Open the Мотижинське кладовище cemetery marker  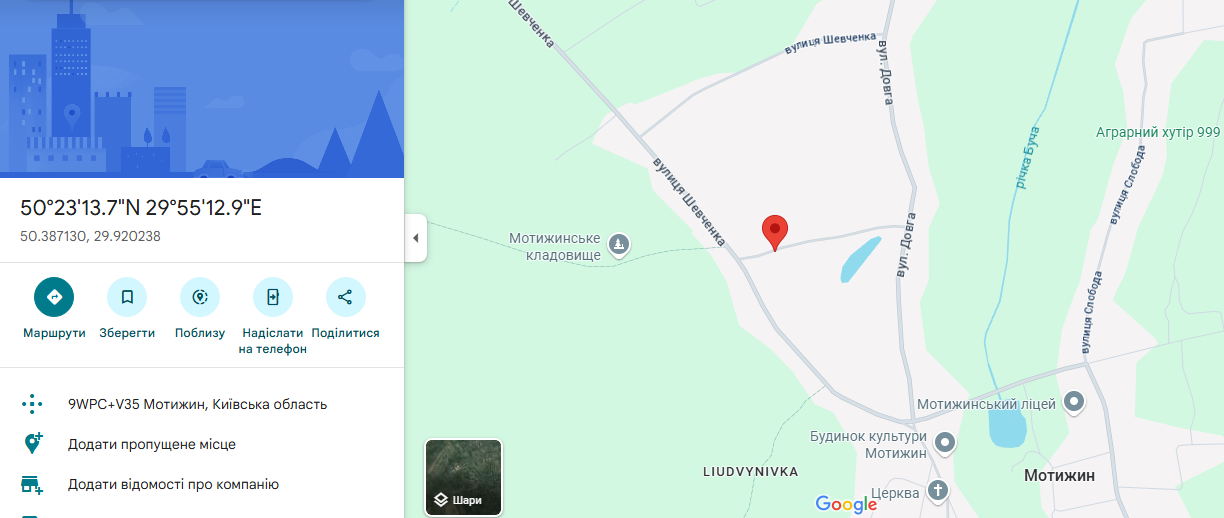tap(619, 244)
